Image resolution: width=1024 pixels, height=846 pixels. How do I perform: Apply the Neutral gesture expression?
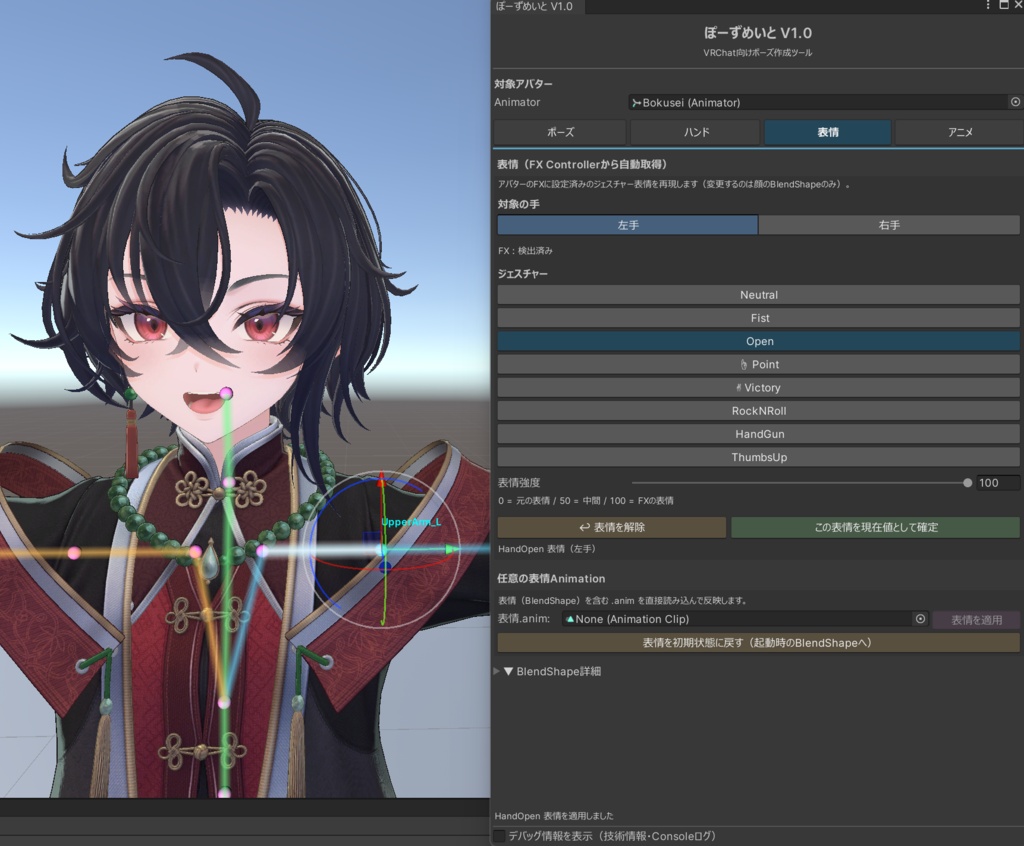(x=758, y=295)
